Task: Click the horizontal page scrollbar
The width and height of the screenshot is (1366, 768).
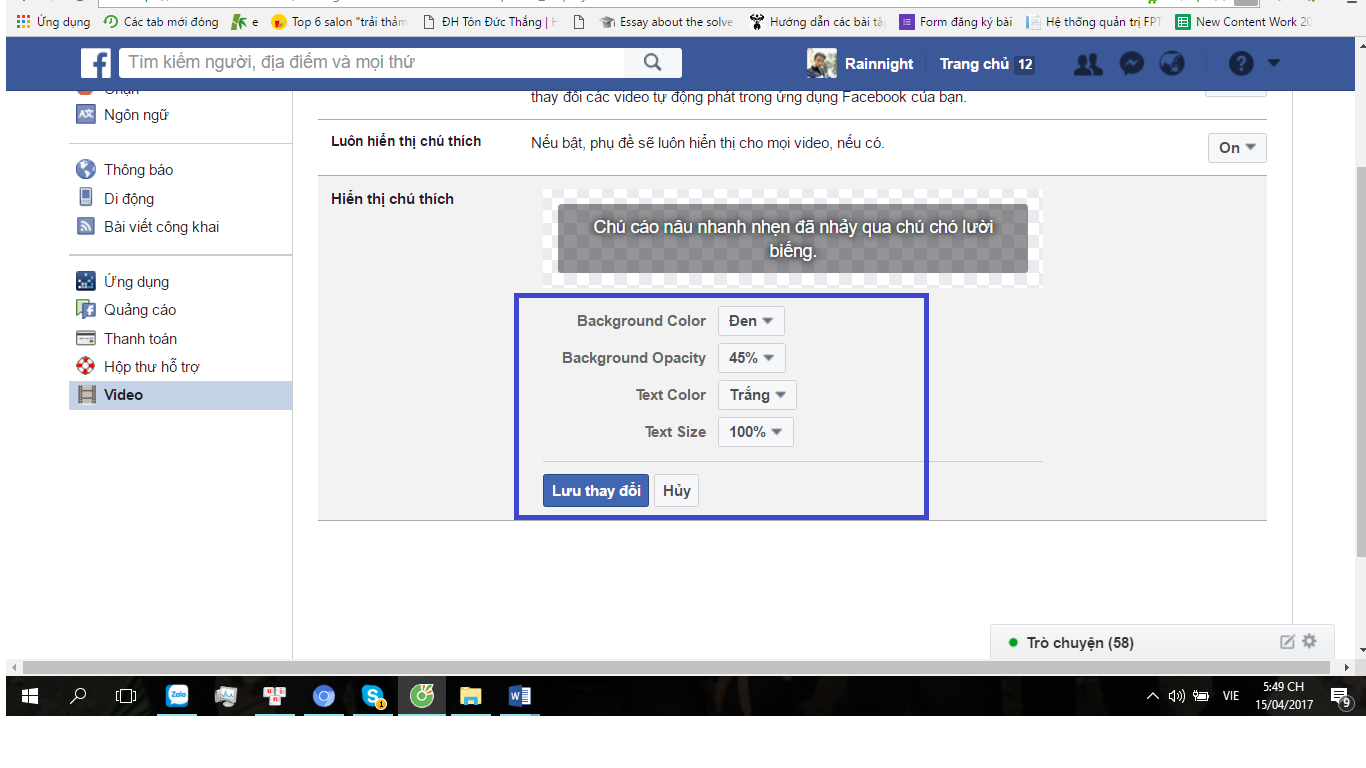Action: pos(678,667)
